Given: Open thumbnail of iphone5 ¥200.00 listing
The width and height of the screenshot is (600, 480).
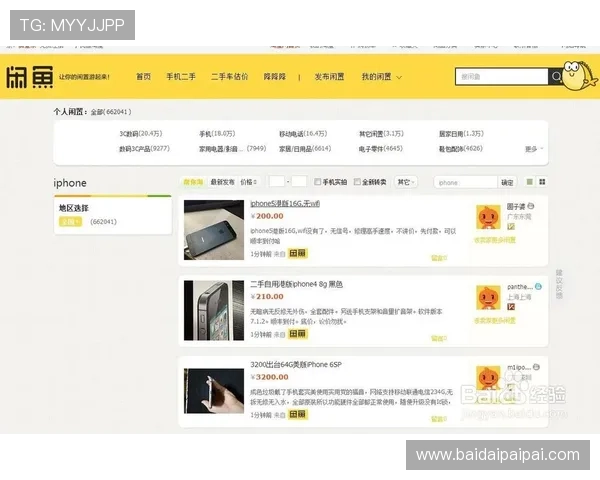Looking at the screenshot, I should 214,230.
